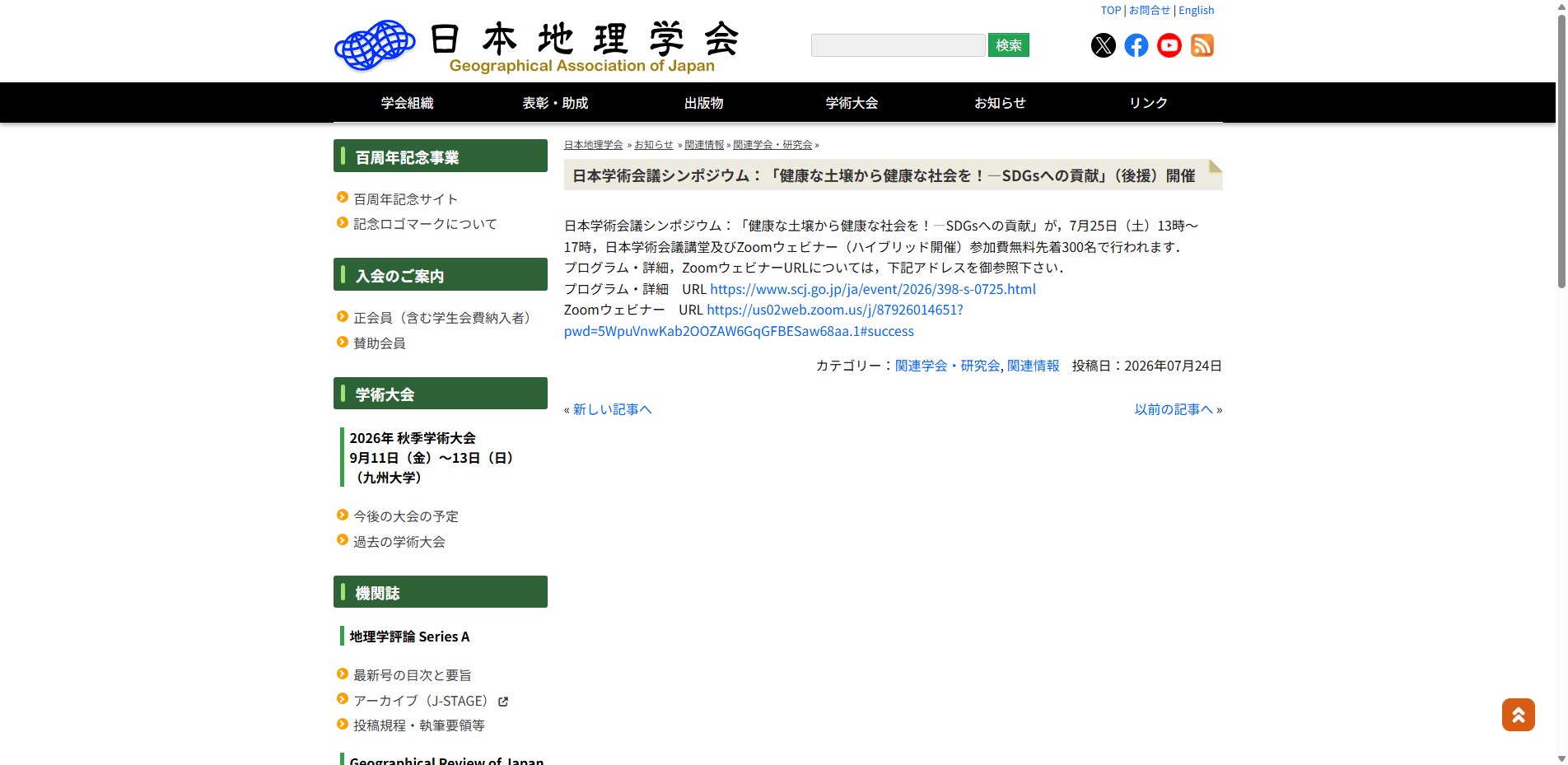This screenshot has width=1568, height=765.
Task: Open 賛助会員 sidebar link
Action: 379,343
